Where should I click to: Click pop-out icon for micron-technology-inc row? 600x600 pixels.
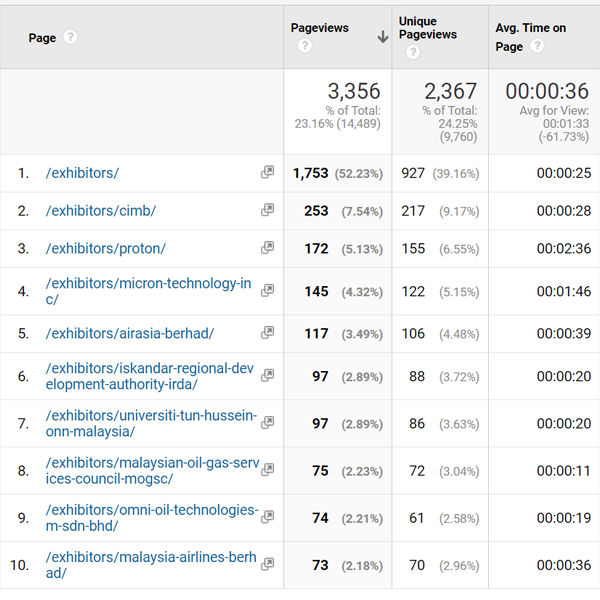(x=267, y=291)
